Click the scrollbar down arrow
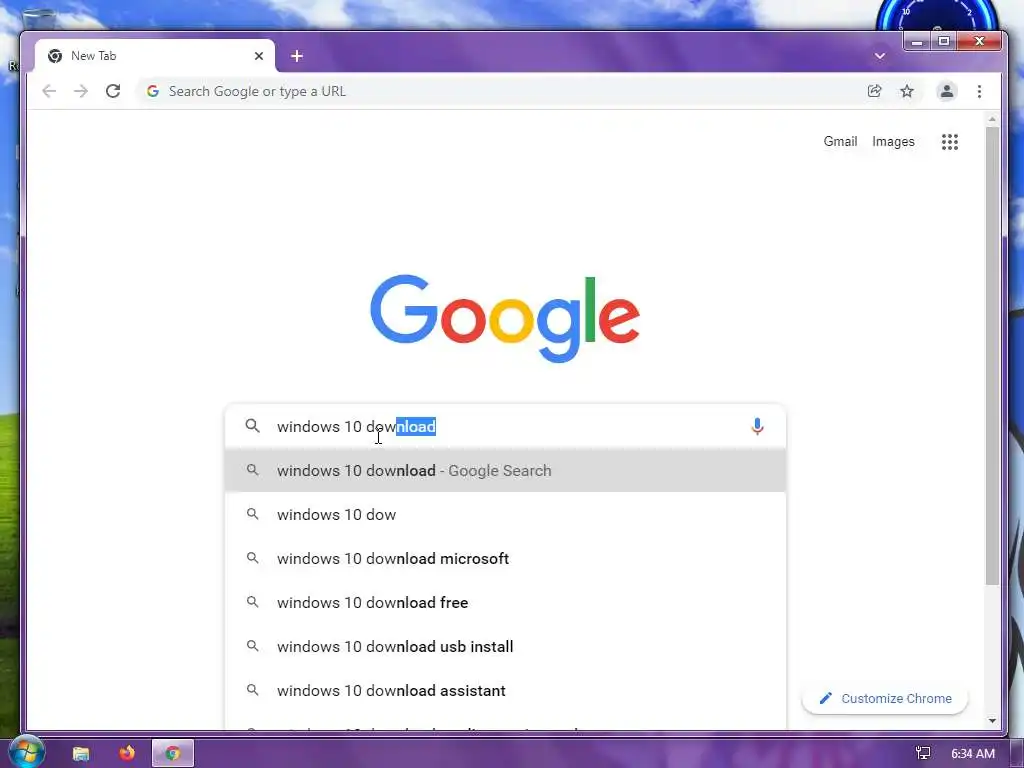 [x=992, y=721]
